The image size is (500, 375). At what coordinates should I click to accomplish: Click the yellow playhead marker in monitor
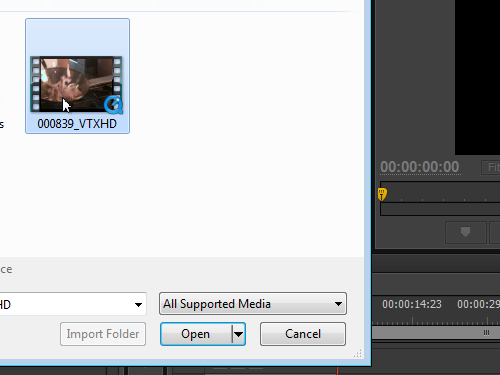382,194
